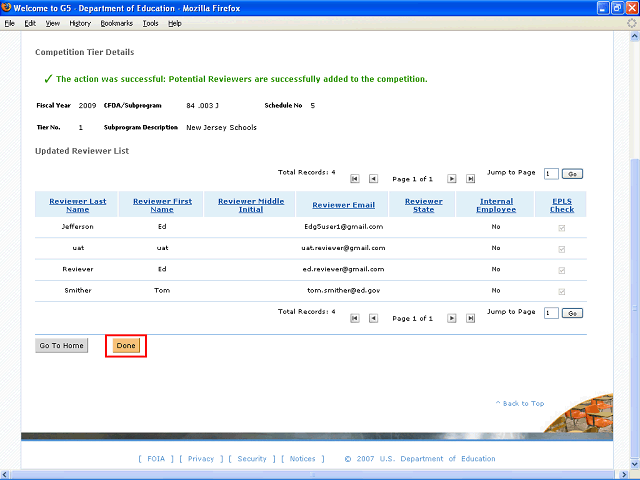Sort by Reviewer Last Name column
The width and height of the screenshot is (640, 480).
(78, 205)
